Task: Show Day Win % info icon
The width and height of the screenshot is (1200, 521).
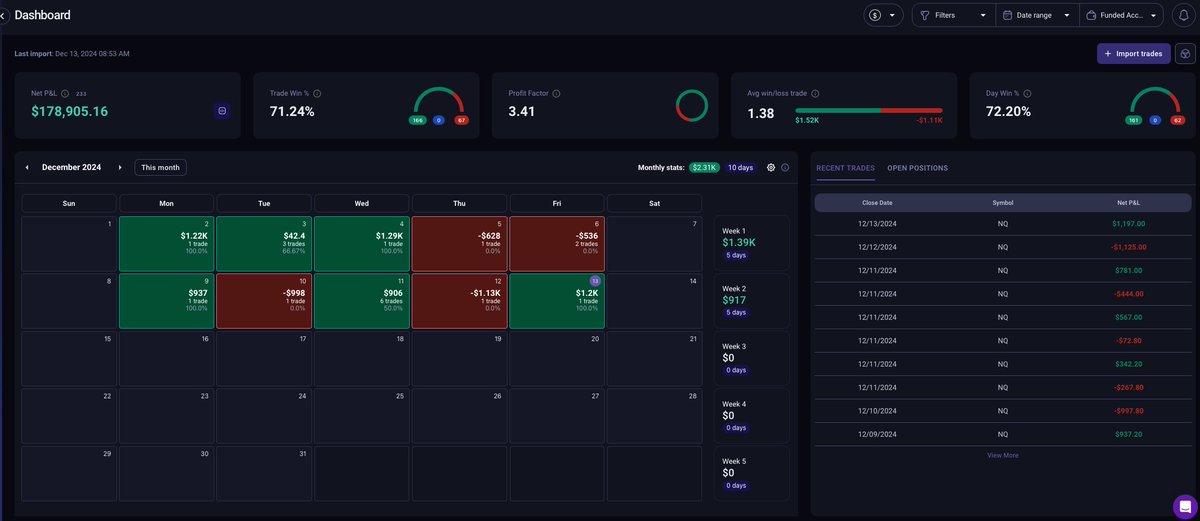Action: 1029,93
